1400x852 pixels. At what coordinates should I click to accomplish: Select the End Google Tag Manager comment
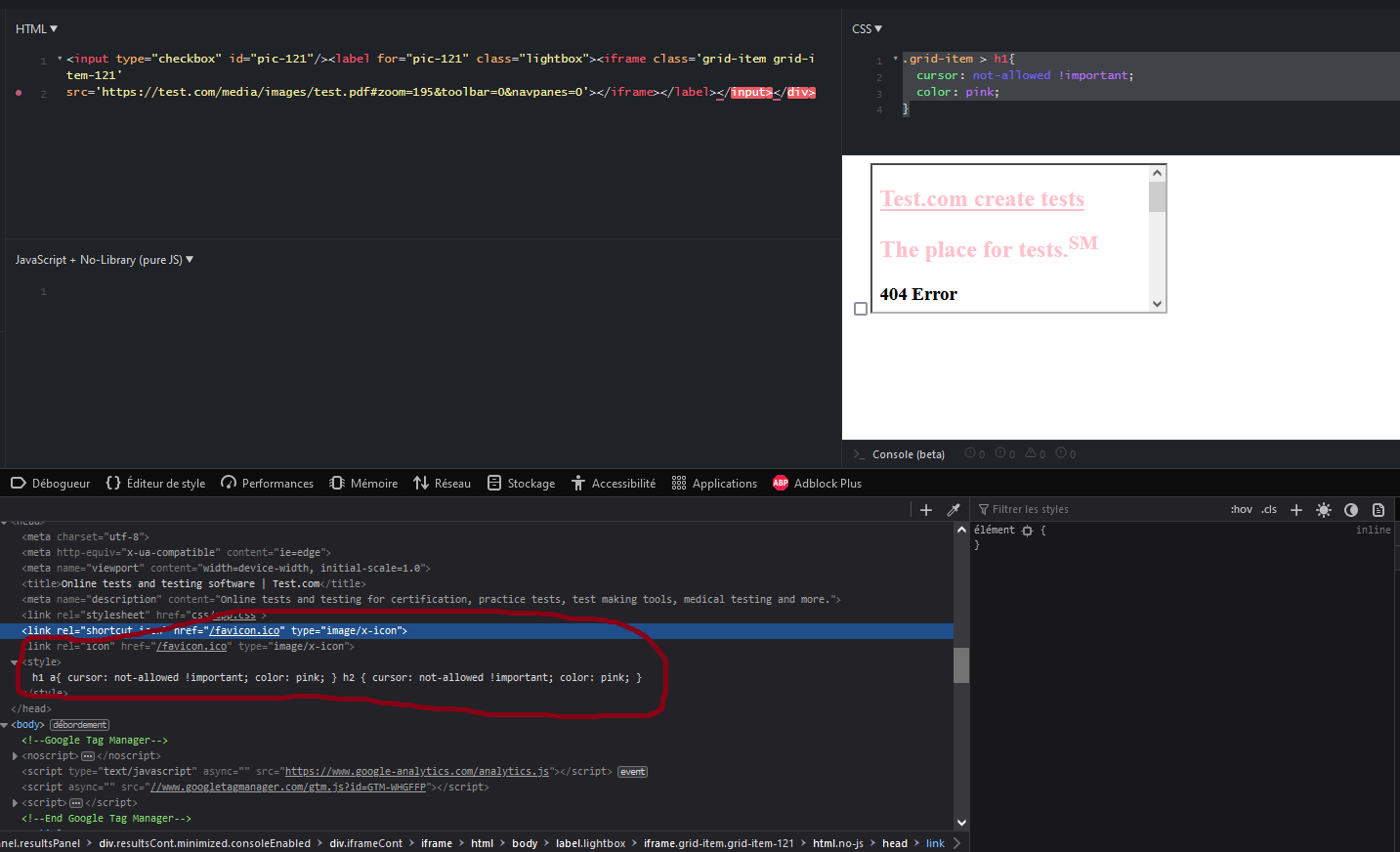(106, 819)
